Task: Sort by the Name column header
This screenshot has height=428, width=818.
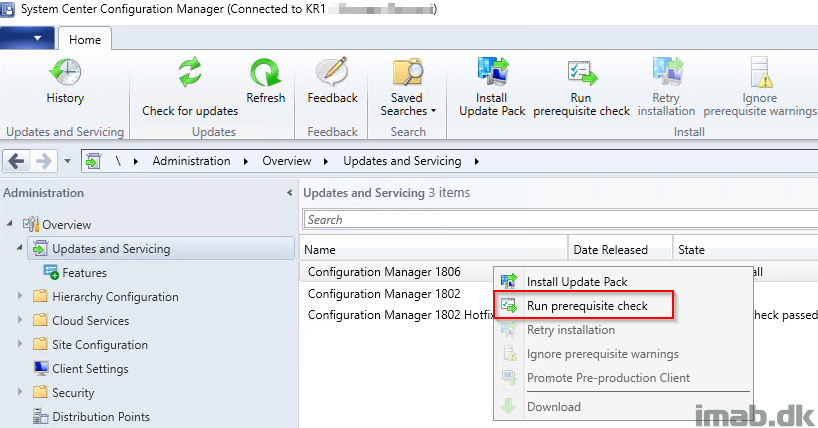Action: coord(434,249)
